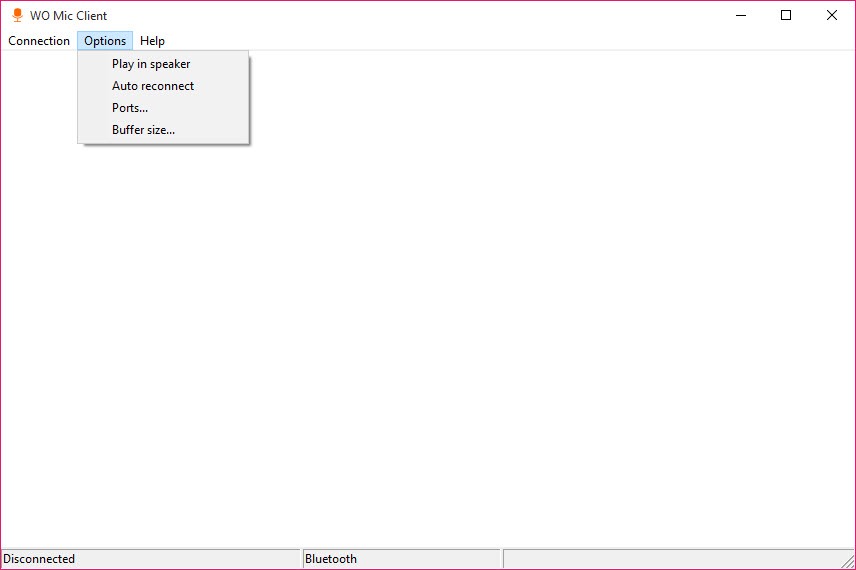This screenshot has width=856, height=570.
Task: Maximize the WO Mic Client window
Action: pos(786,15)
